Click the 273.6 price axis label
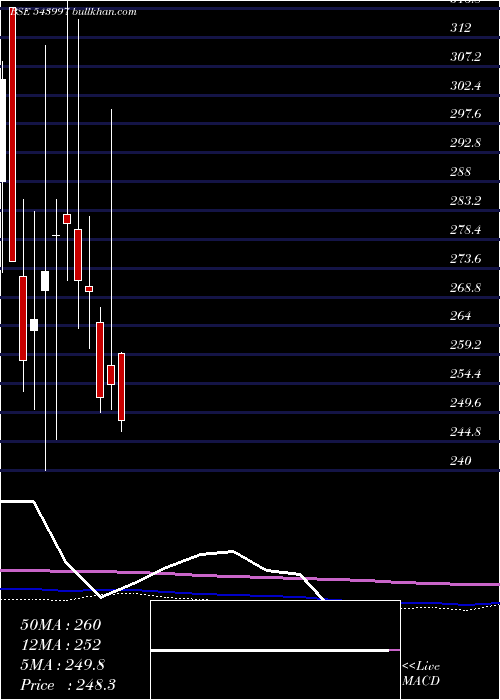Screen dimensions: 500x700 466,258
